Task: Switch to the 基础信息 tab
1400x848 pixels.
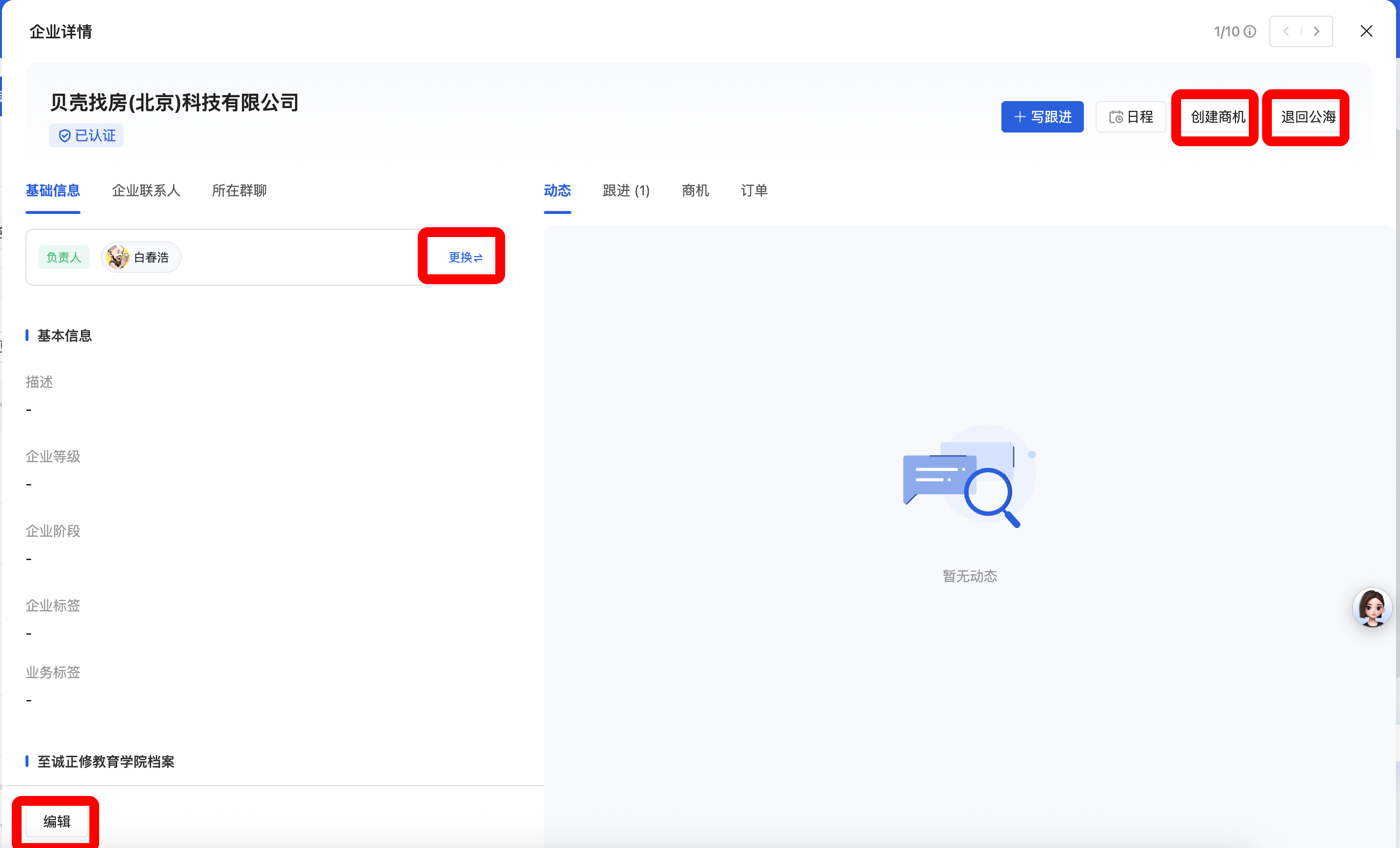Action: point(53,191)
